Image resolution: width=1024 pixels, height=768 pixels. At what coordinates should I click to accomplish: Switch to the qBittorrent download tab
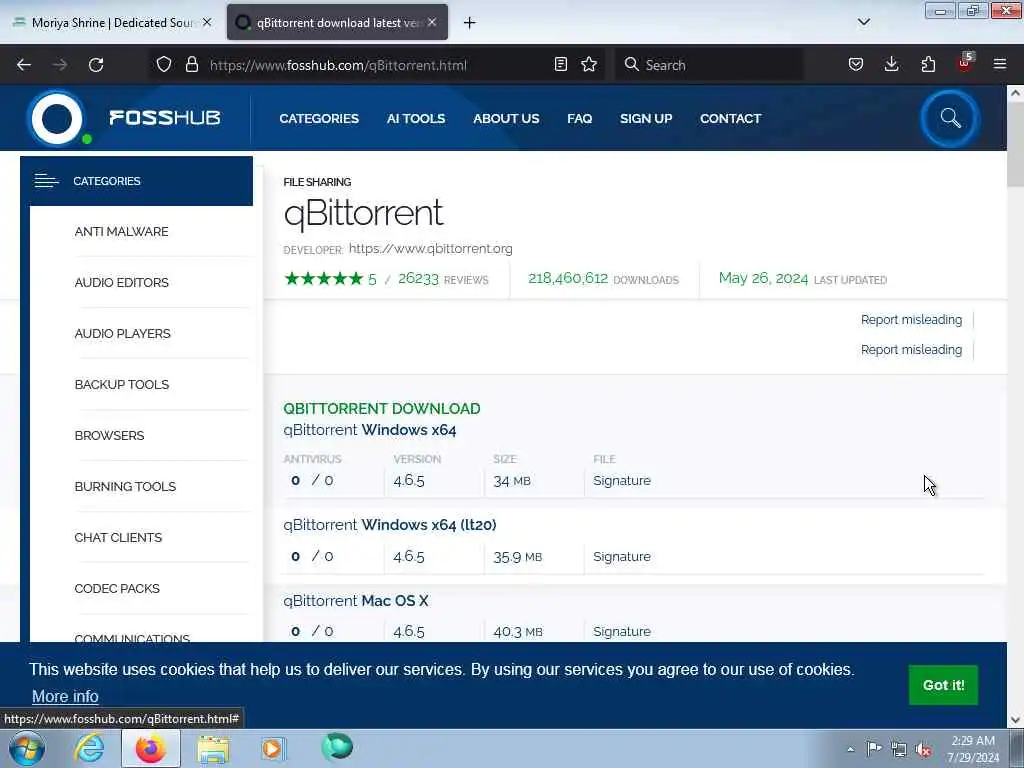337,23
